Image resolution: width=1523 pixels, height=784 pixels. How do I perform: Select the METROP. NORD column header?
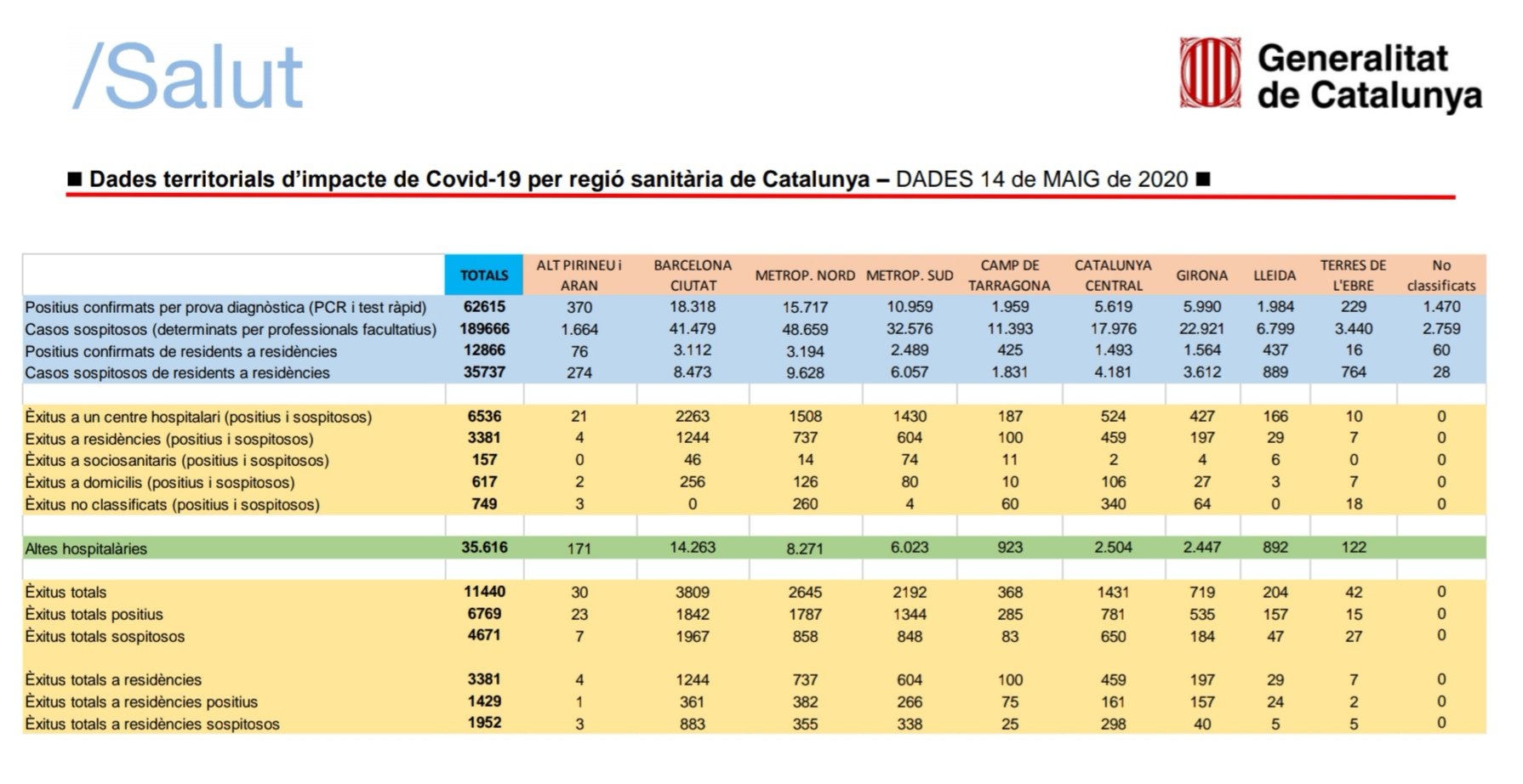[805, 275]
